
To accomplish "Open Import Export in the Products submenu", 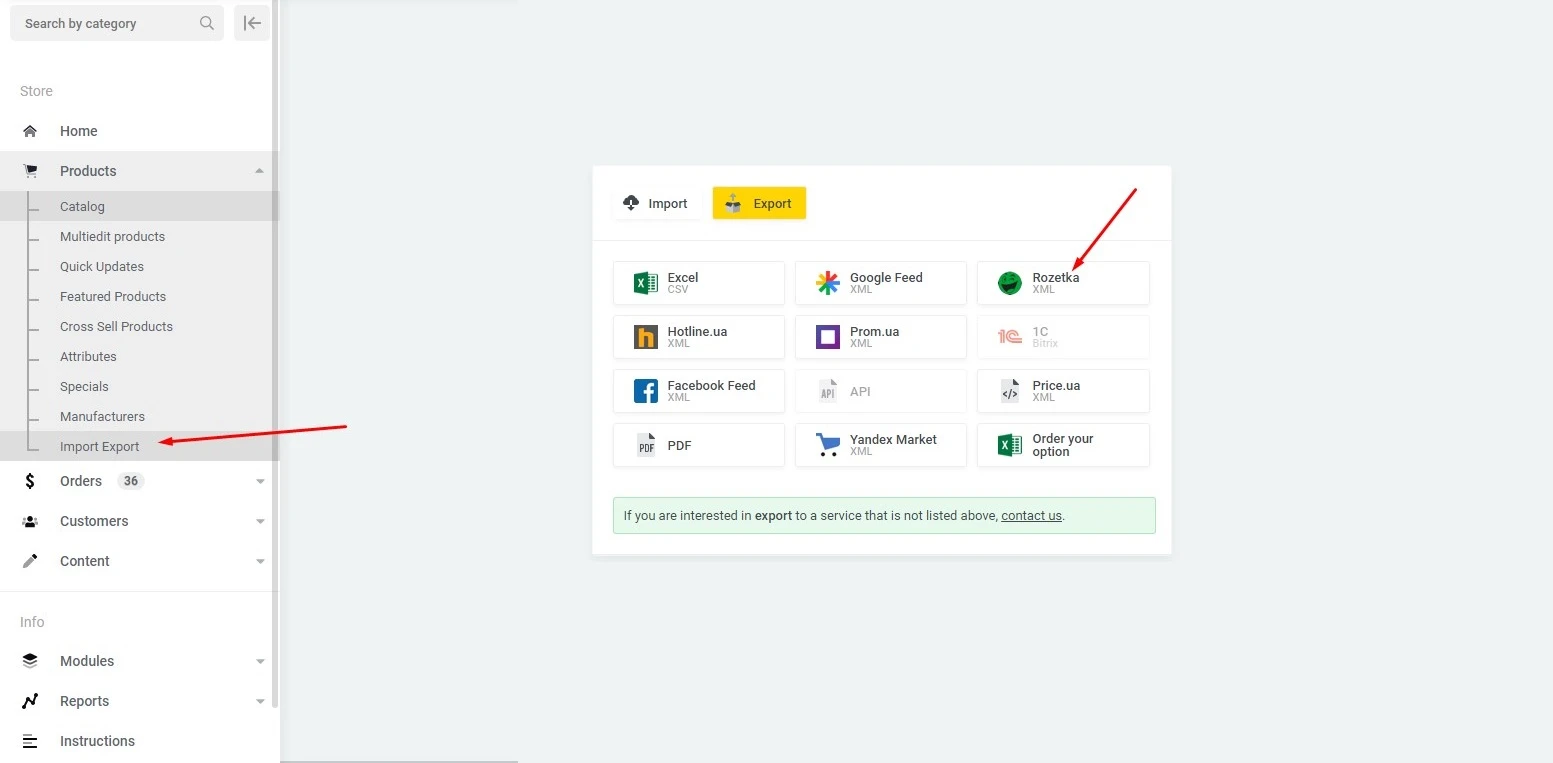I will point(99,446).
